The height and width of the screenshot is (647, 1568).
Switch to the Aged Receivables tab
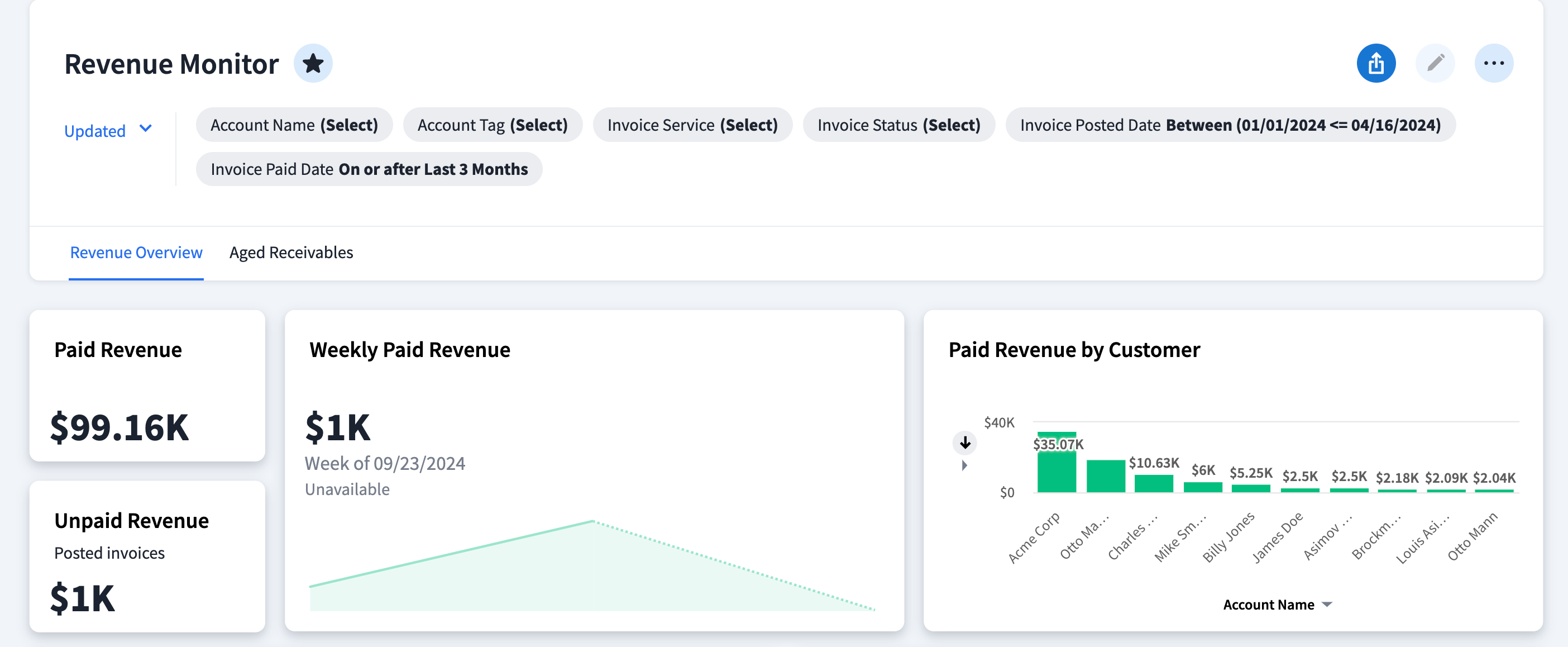point(291,252)
